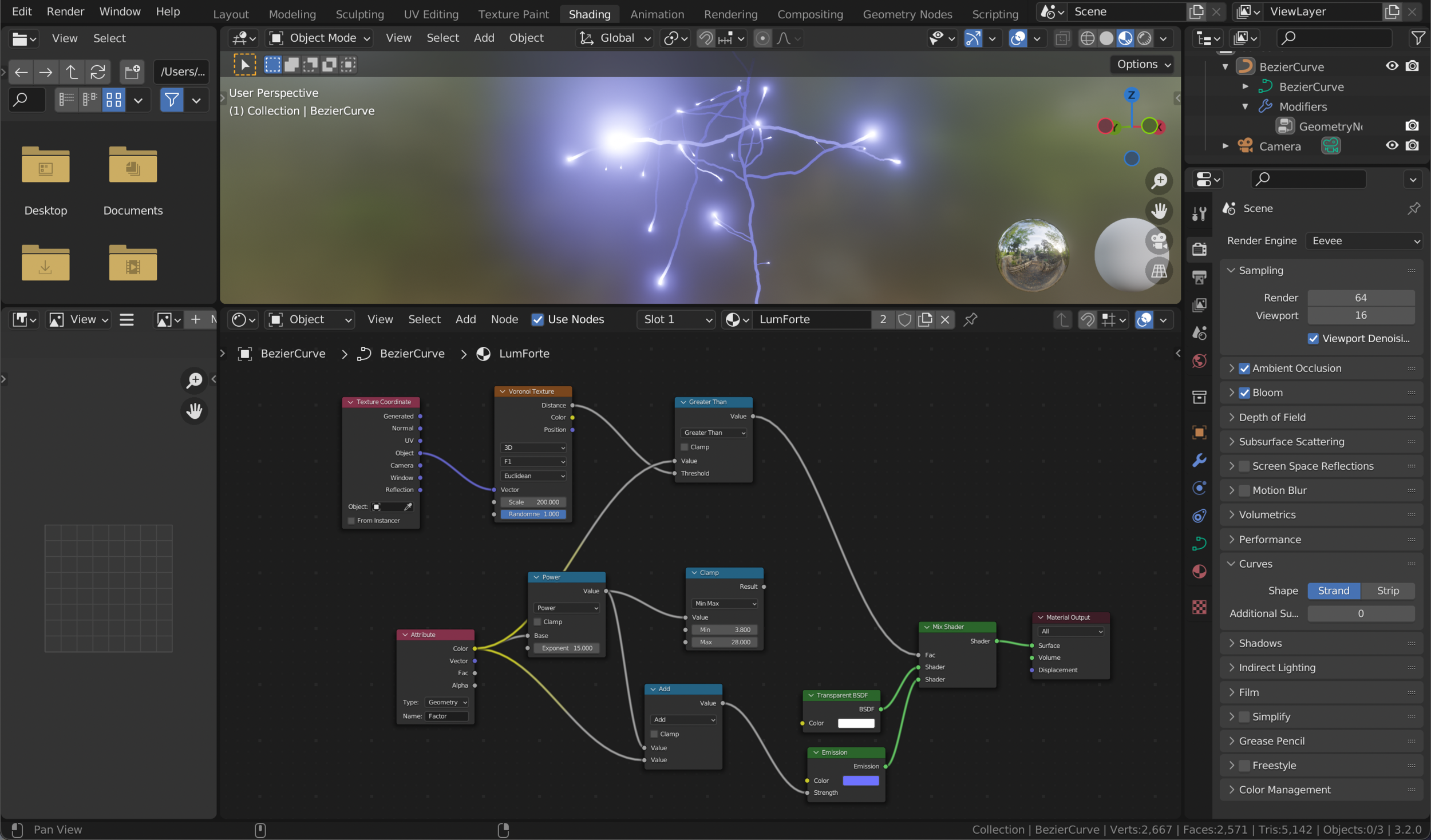The height and width of the screenshot is (840, 1431).
Task: Click the Emission node blue color swatch
Action: coord(860,780)
